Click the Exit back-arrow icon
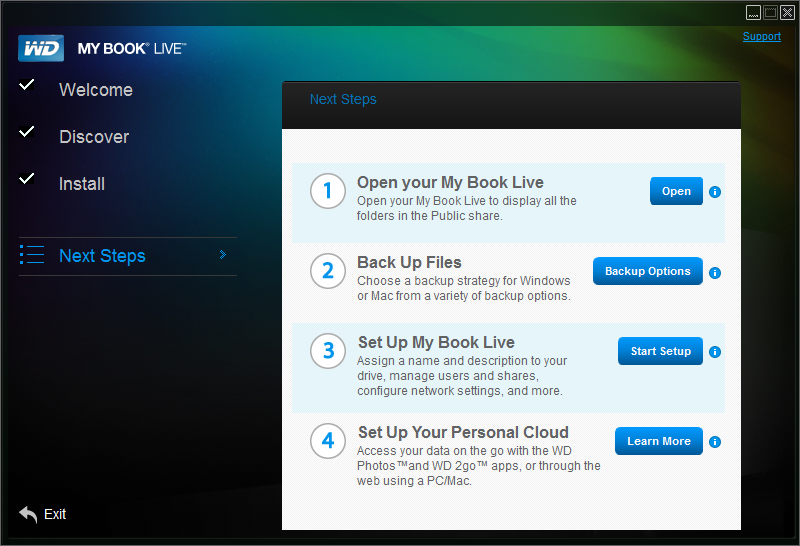This screenshot has height=546, width=800. click(x=28, y=514)
